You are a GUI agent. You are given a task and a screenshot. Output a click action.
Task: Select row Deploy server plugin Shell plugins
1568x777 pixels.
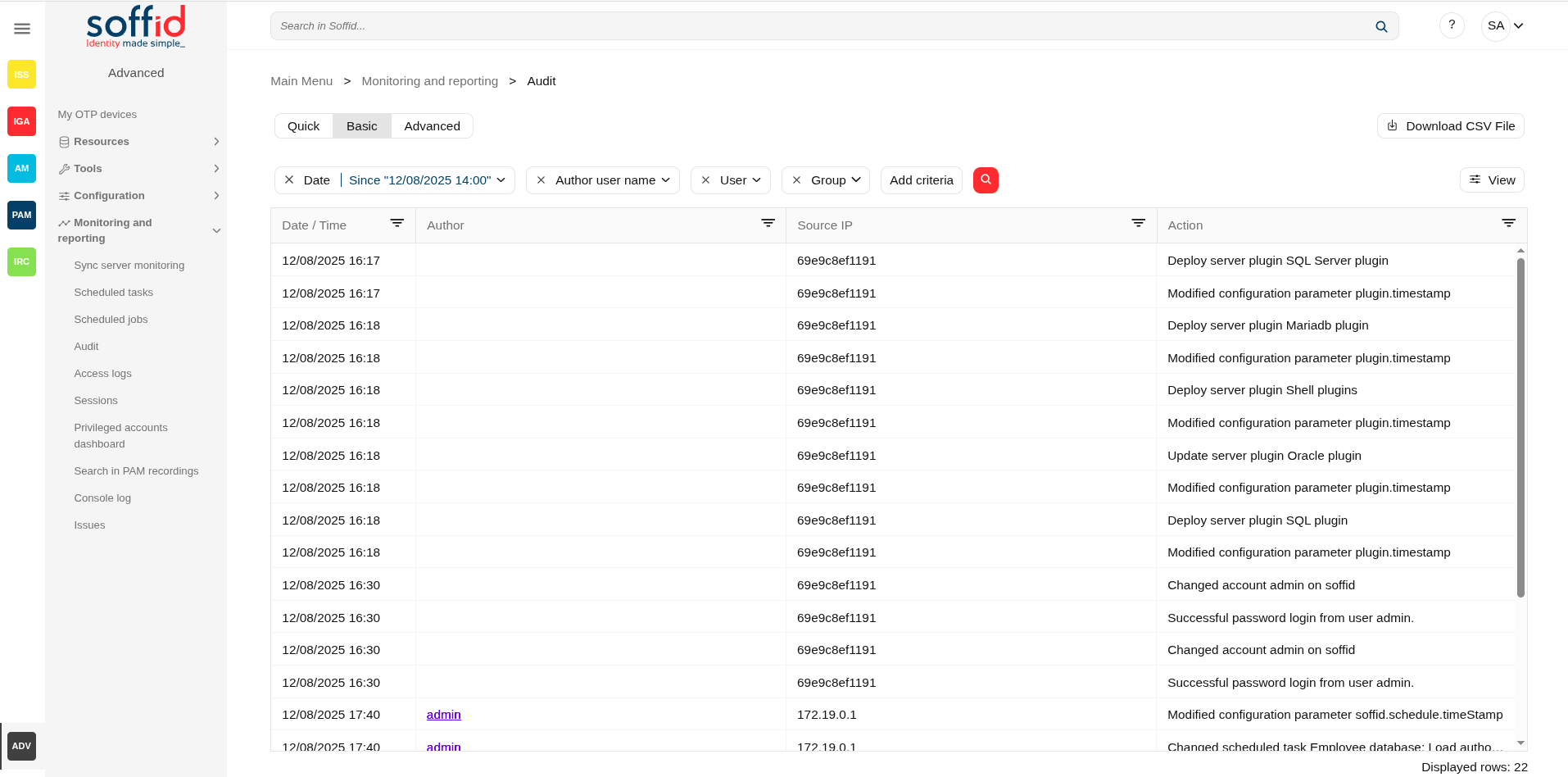tap(893, 390)
